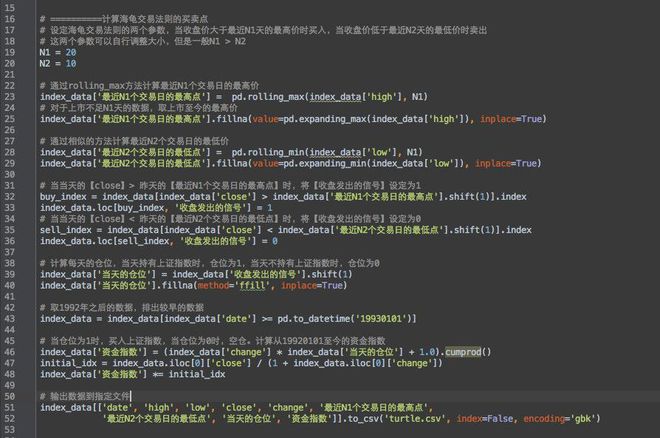Click the 'turtle.csv' filename string

414,419
